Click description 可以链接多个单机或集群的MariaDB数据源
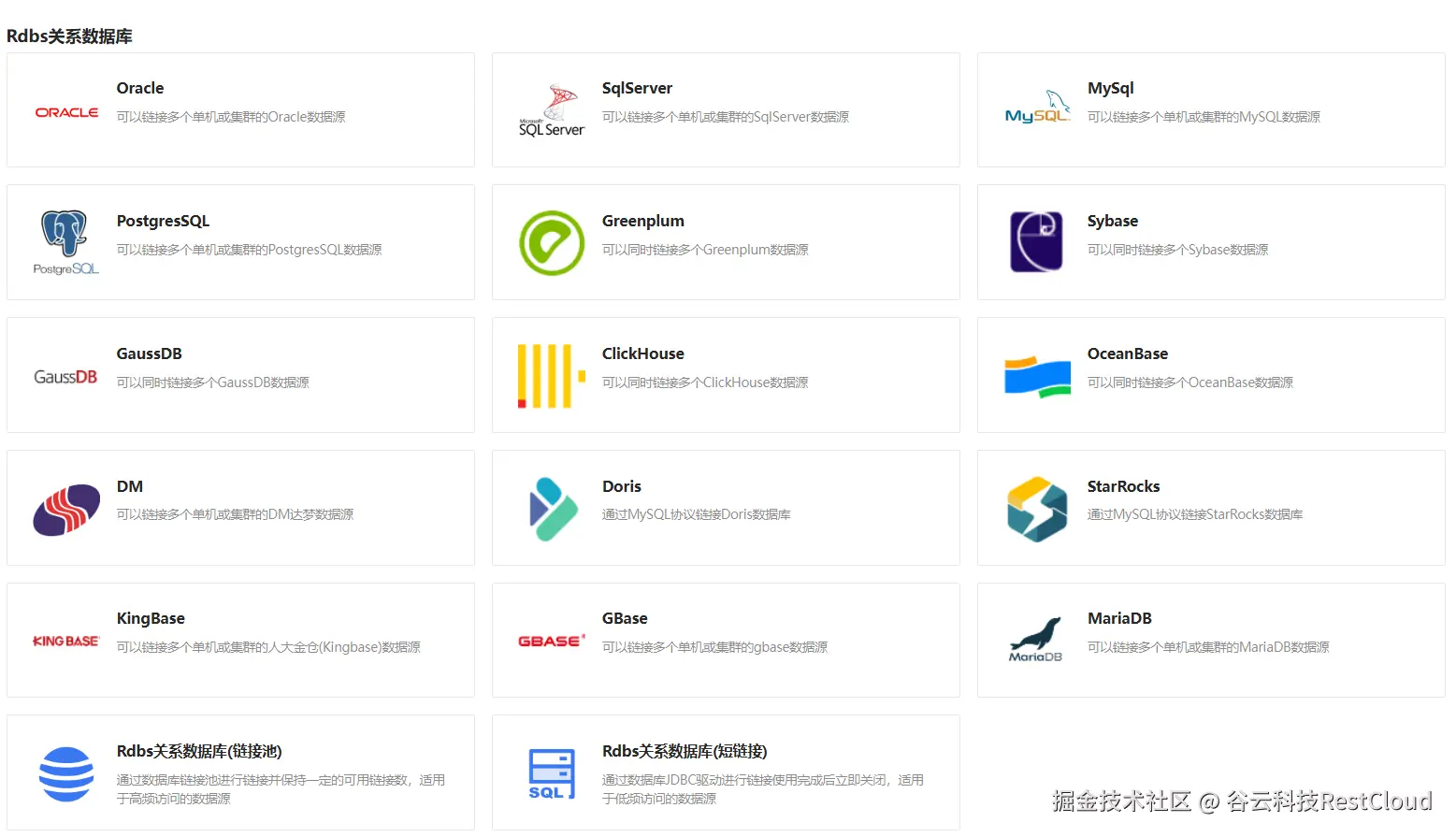 pyautogui.click(x=1208, y=647)
